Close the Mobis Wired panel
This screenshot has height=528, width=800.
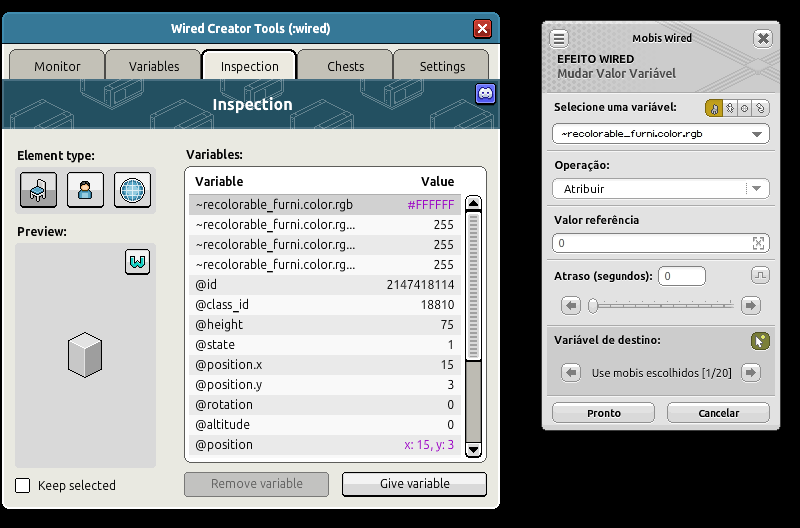[763, 38]
